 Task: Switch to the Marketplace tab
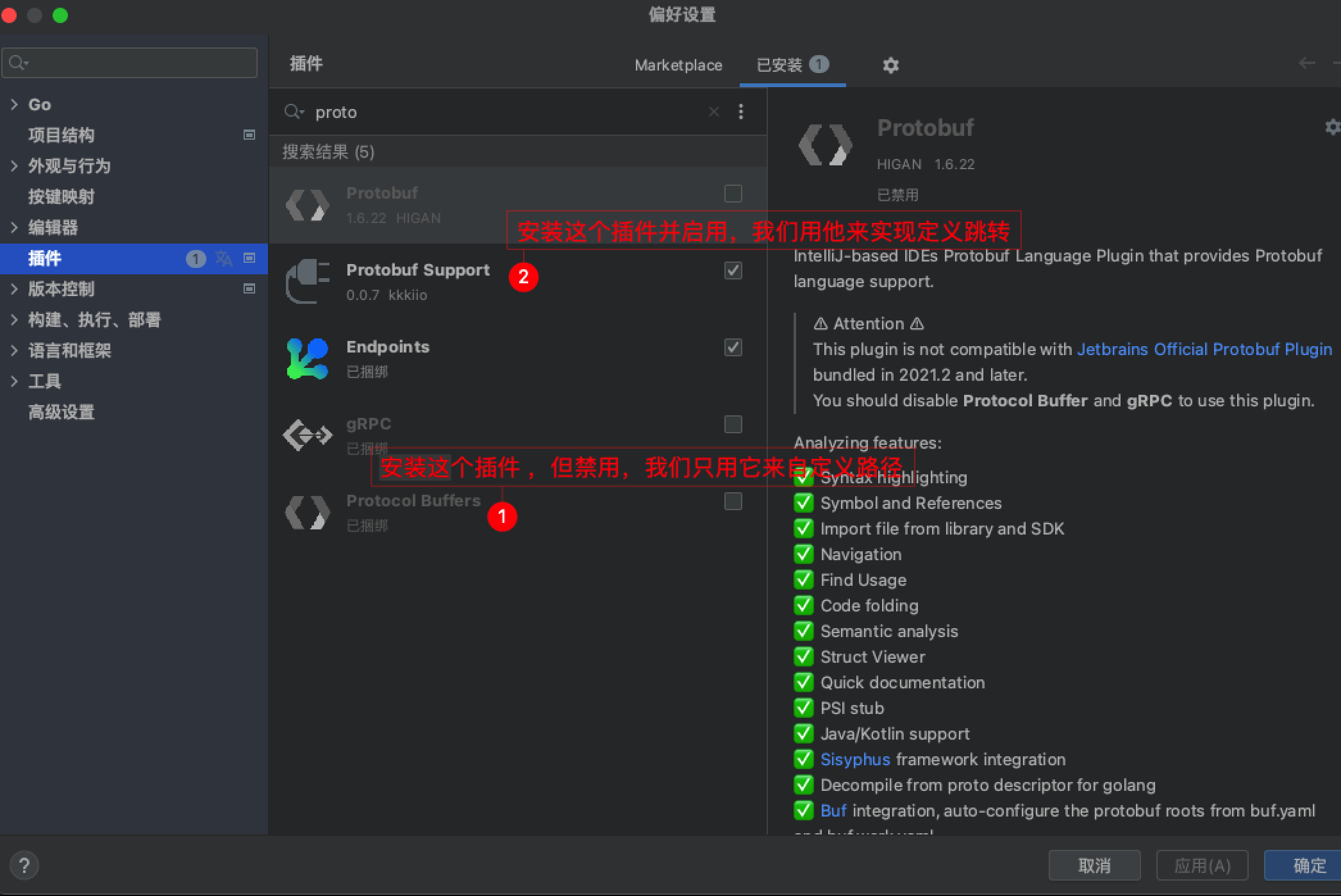coord(678,65)
